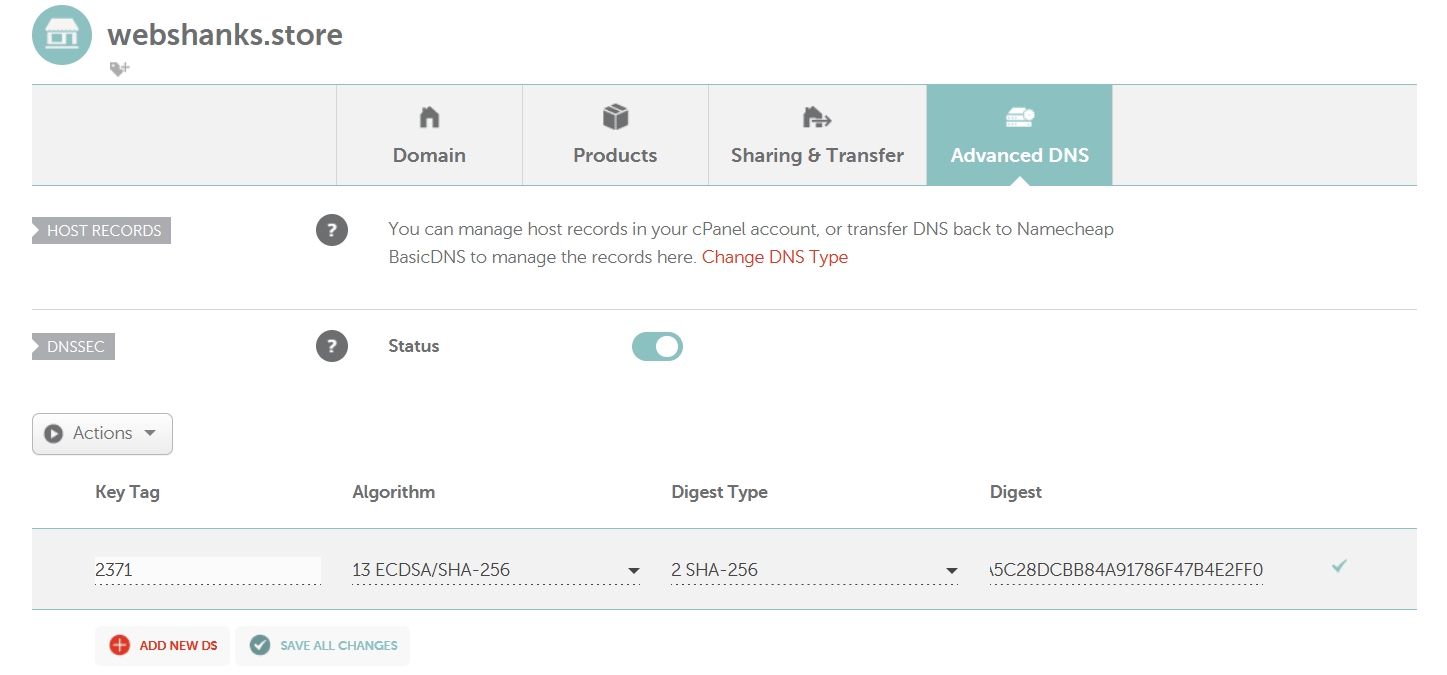Switch to the Domain tab
Viewport: 1447px width, 675px height.
click(x=429, y=136)
